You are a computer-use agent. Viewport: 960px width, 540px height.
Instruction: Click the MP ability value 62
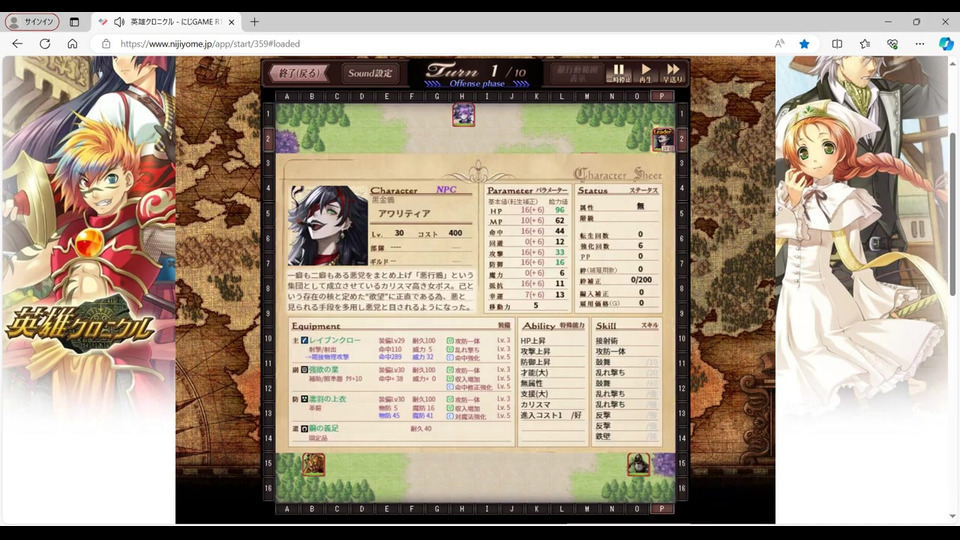click(x=560, y=220)
